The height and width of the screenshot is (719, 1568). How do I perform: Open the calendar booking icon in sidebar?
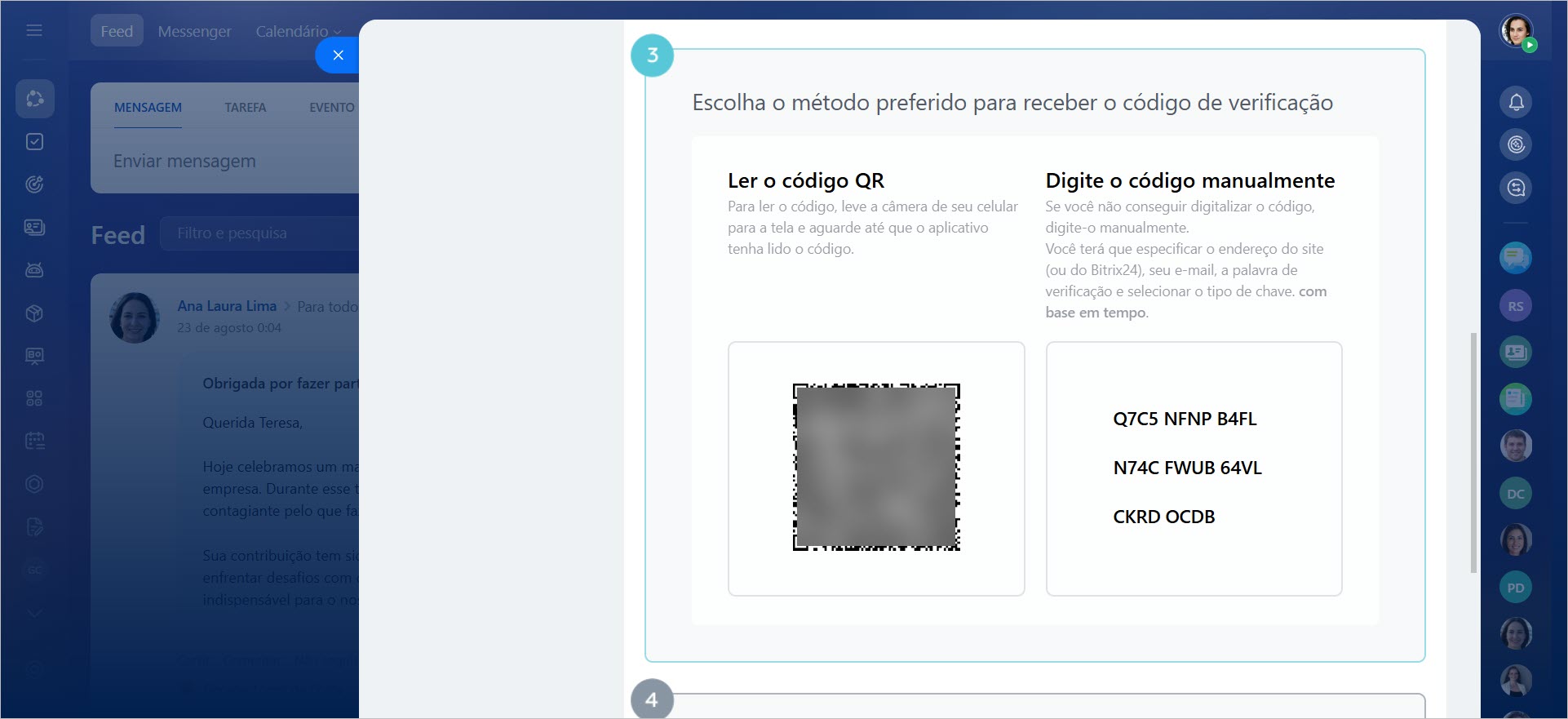click(x=34, y=441)
